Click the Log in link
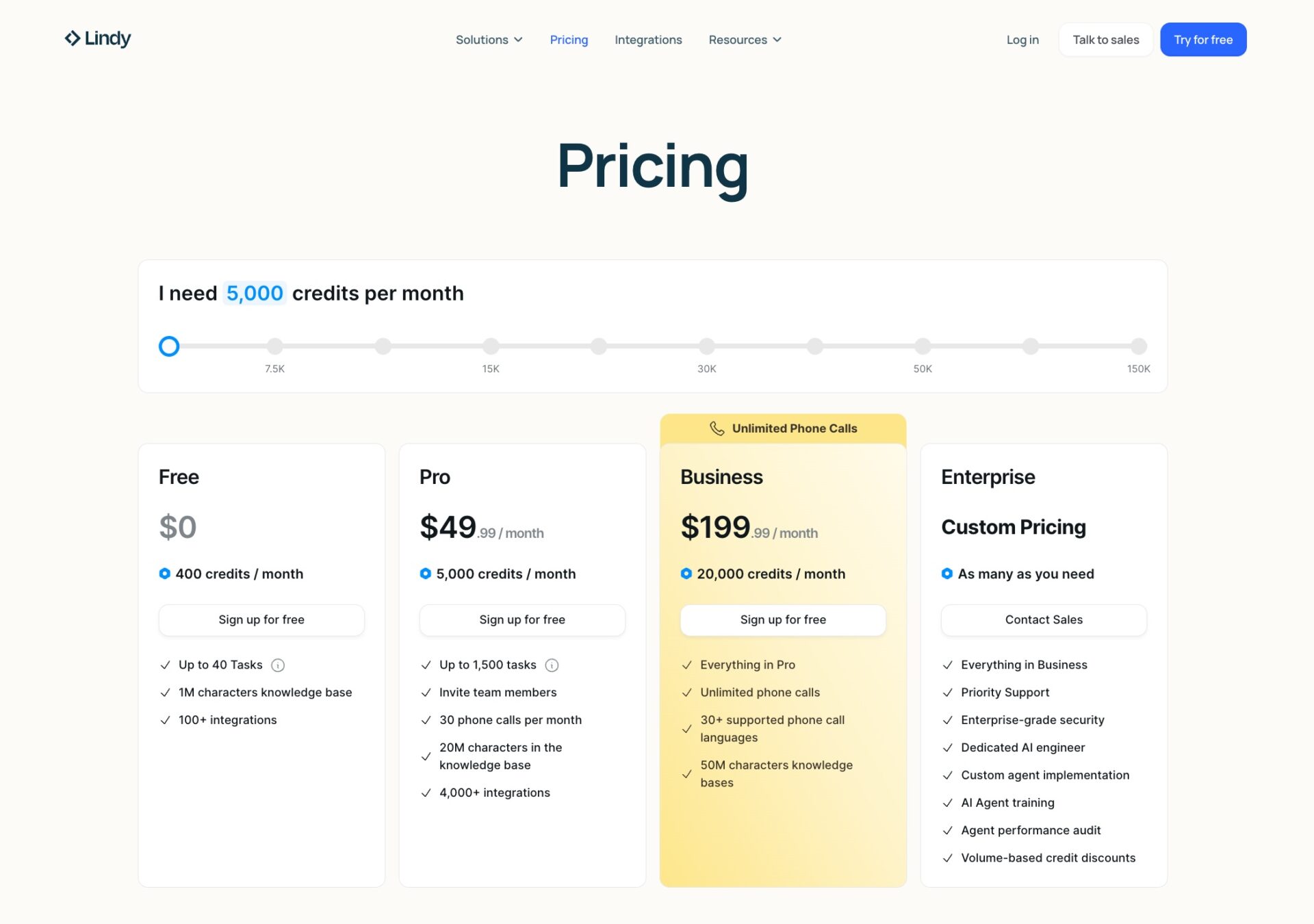 pyautogui.click(x=1022, y=40)
